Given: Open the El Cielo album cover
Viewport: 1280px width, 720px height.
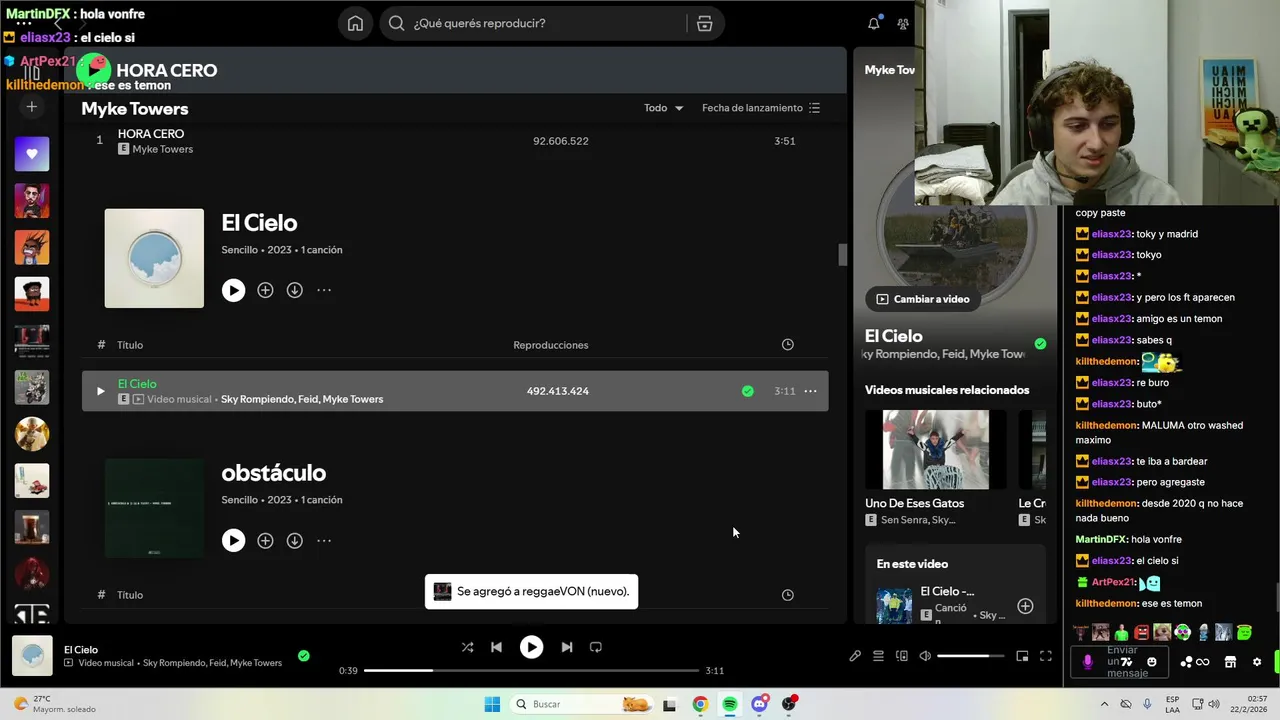Looking at the screenshot, I should 154,258.
